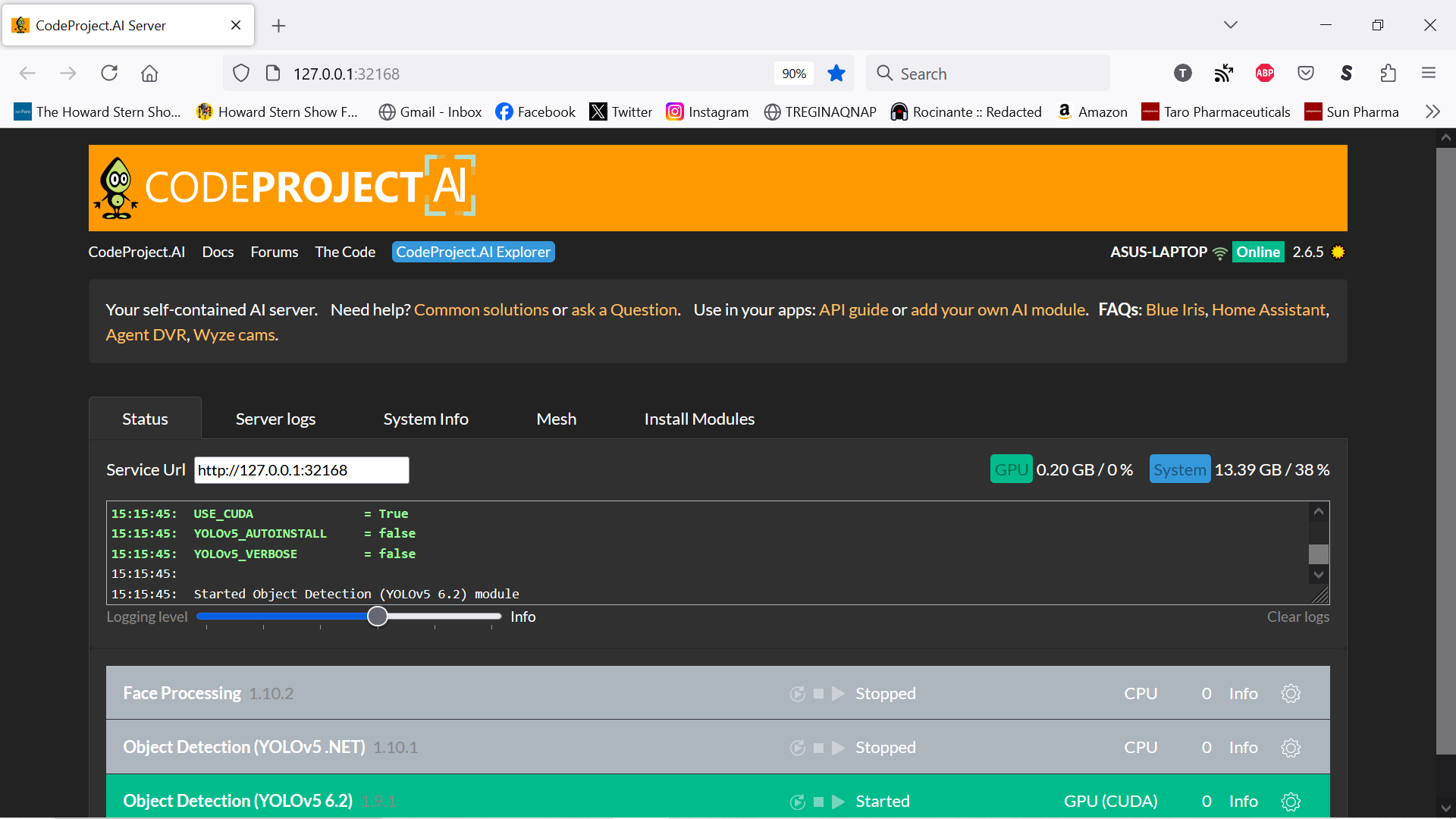This screenshot has width=1456, height=819.
Task: Open the CodeProject.AI navigation link
Action: pyautogui.click(x=136, y=252)
